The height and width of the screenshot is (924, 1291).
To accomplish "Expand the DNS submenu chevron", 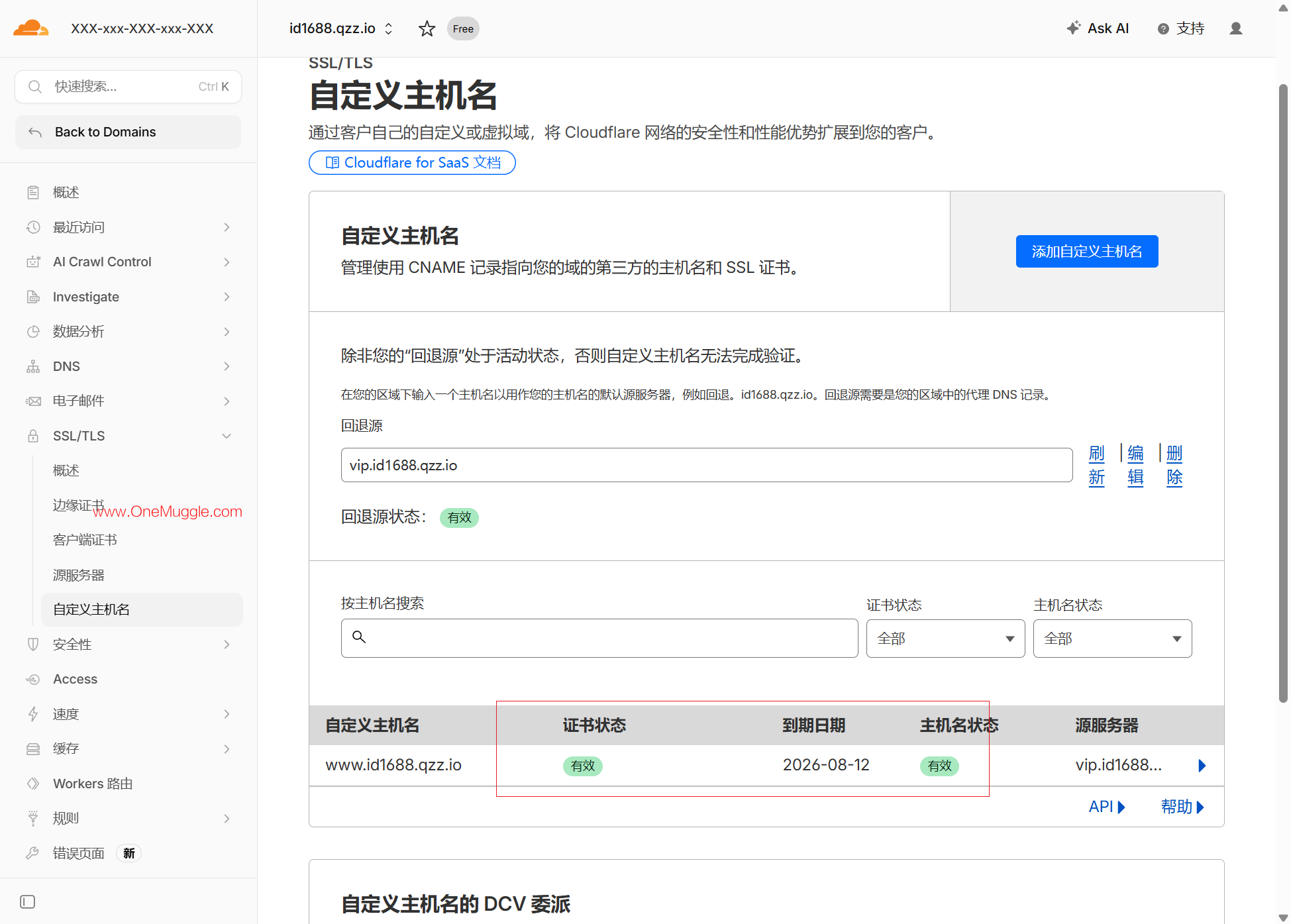I will [x=227, y=366].
